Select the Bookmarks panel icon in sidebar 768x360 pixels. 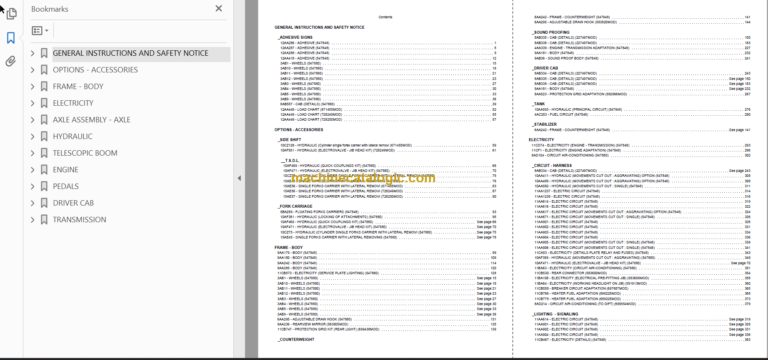click(11, 38)
